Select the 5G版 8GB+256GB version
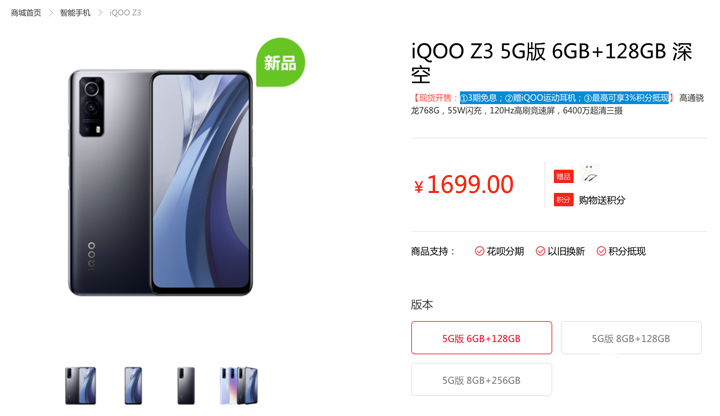Screen dimensions: 720x416 click(x=481, y=380)
